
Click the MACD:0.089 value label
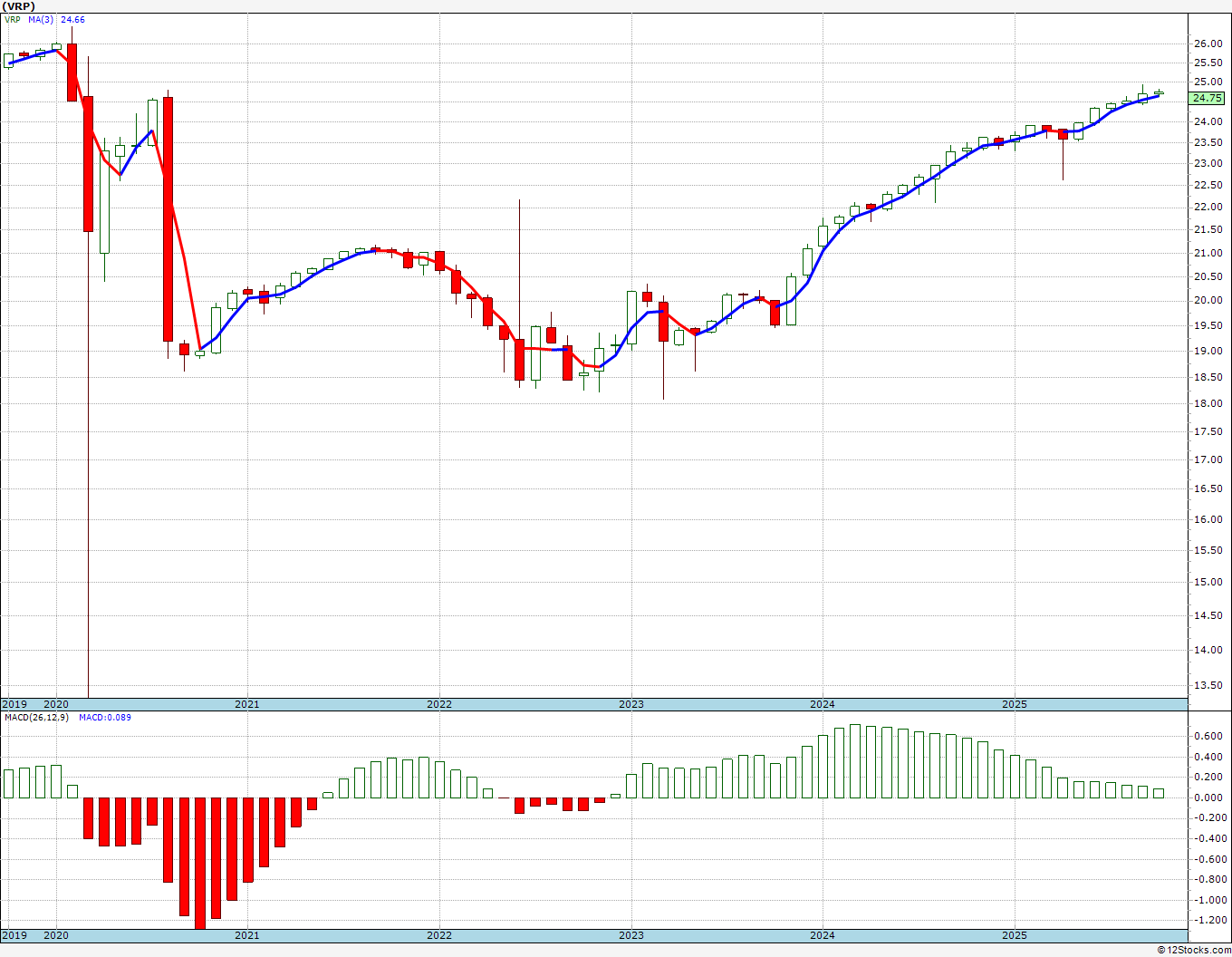point(104,718)
